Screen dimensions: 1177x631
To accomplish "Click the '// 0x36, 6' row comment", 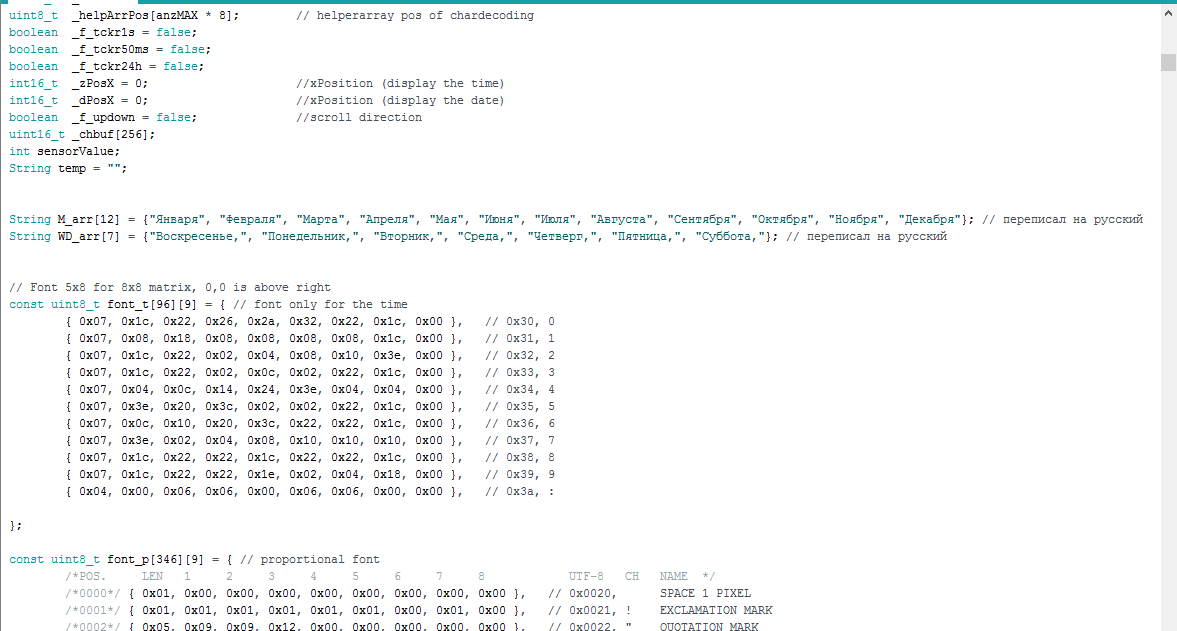I will pos(519,424).
